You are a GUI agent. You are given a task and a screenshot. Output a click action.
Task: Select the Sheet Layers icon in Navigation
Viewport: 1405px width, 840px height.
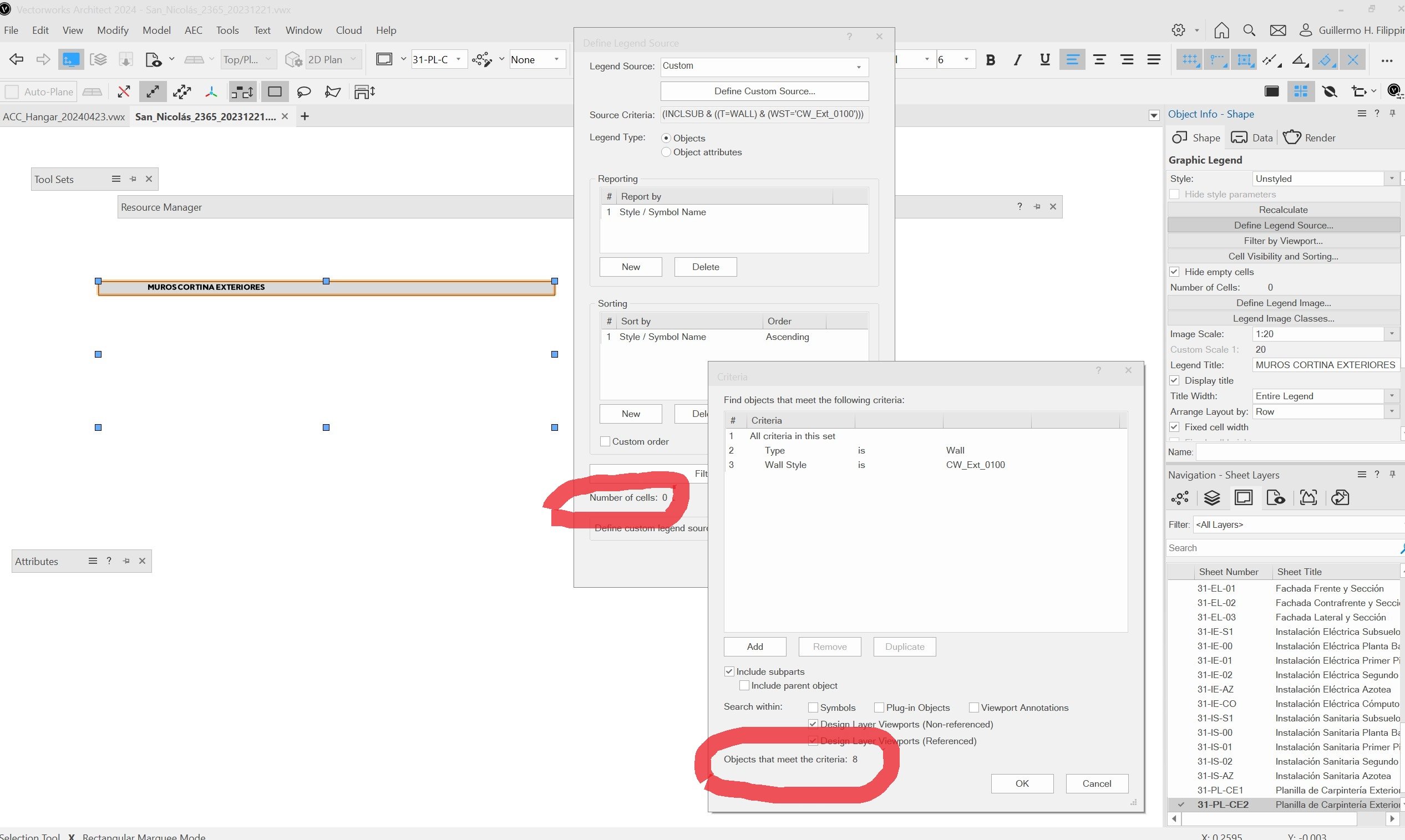(x=1244, y=497)
